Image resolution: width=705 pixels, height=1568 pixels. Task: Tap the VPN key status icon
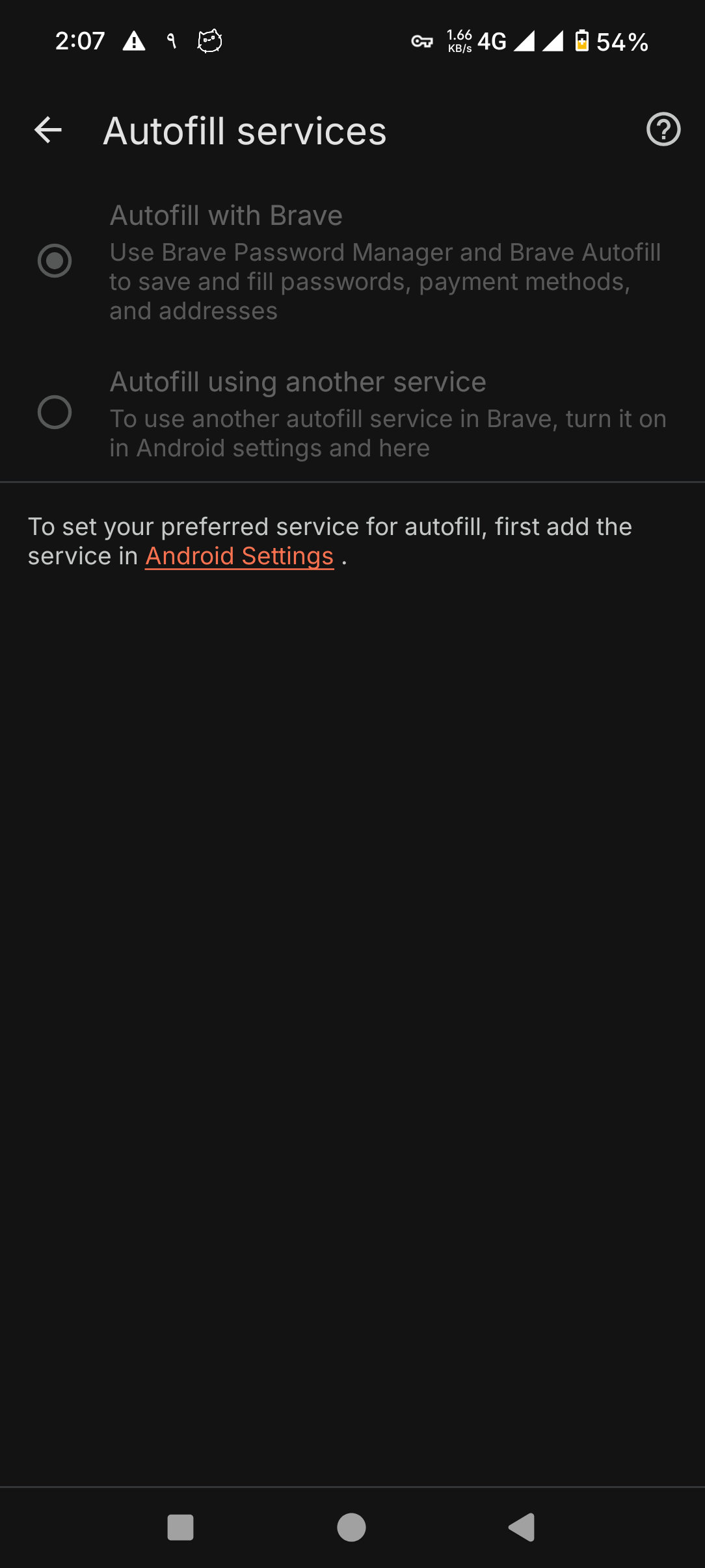pyautogui.click(x=422, y=42)
